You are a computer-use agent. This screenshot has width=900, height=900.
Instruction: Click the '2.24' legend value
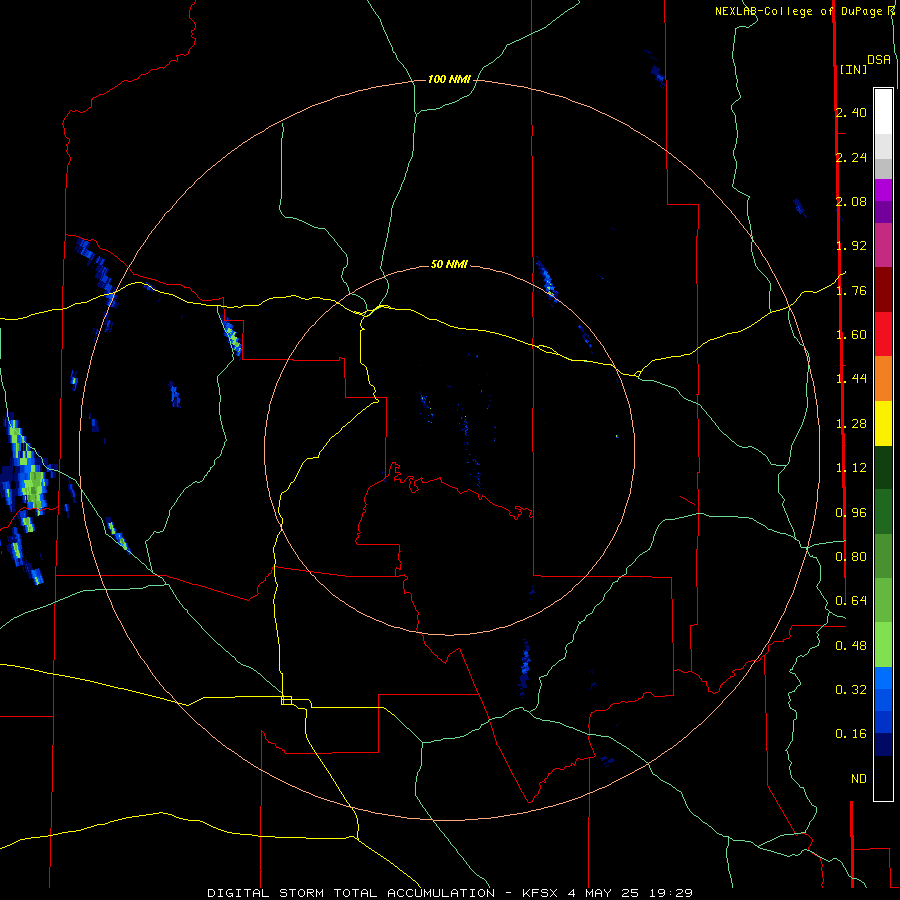[x=851, y=157]
